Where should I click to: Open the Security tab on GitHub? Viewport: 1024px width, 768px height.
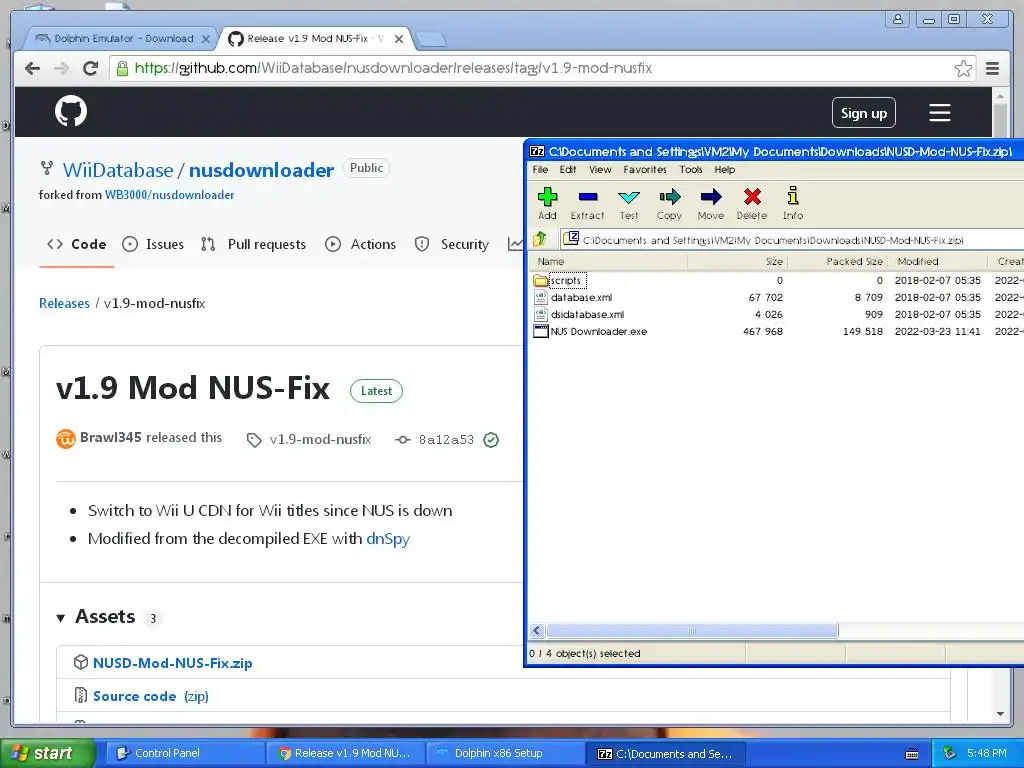[x=452, y=244]
